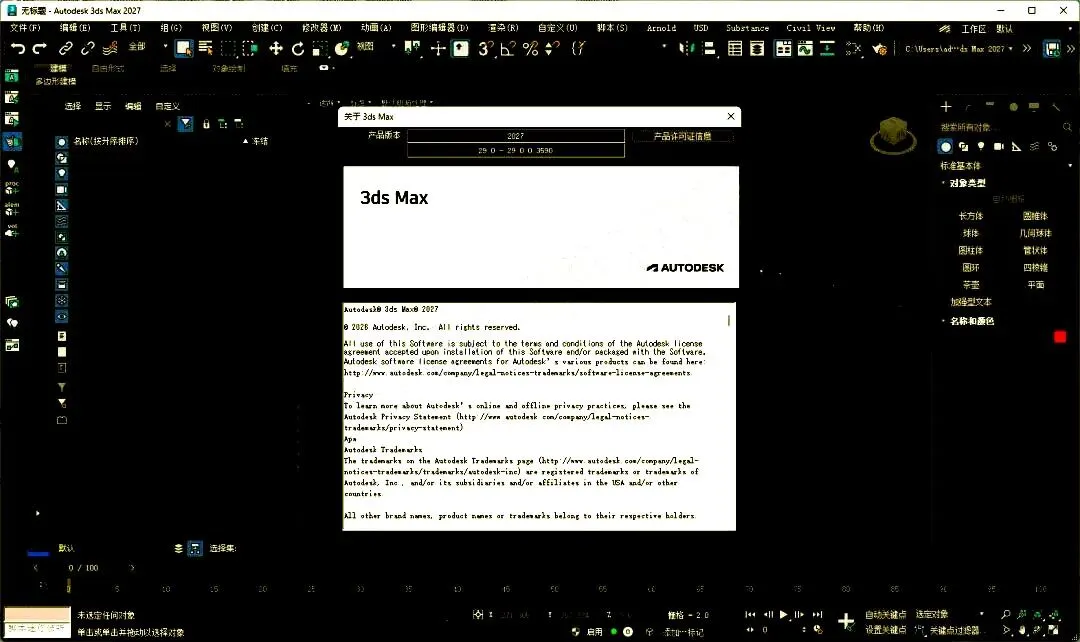Collapse the 对象类型 rollout
Screen dimensions: 1080x642
click(x=967, y=183)
